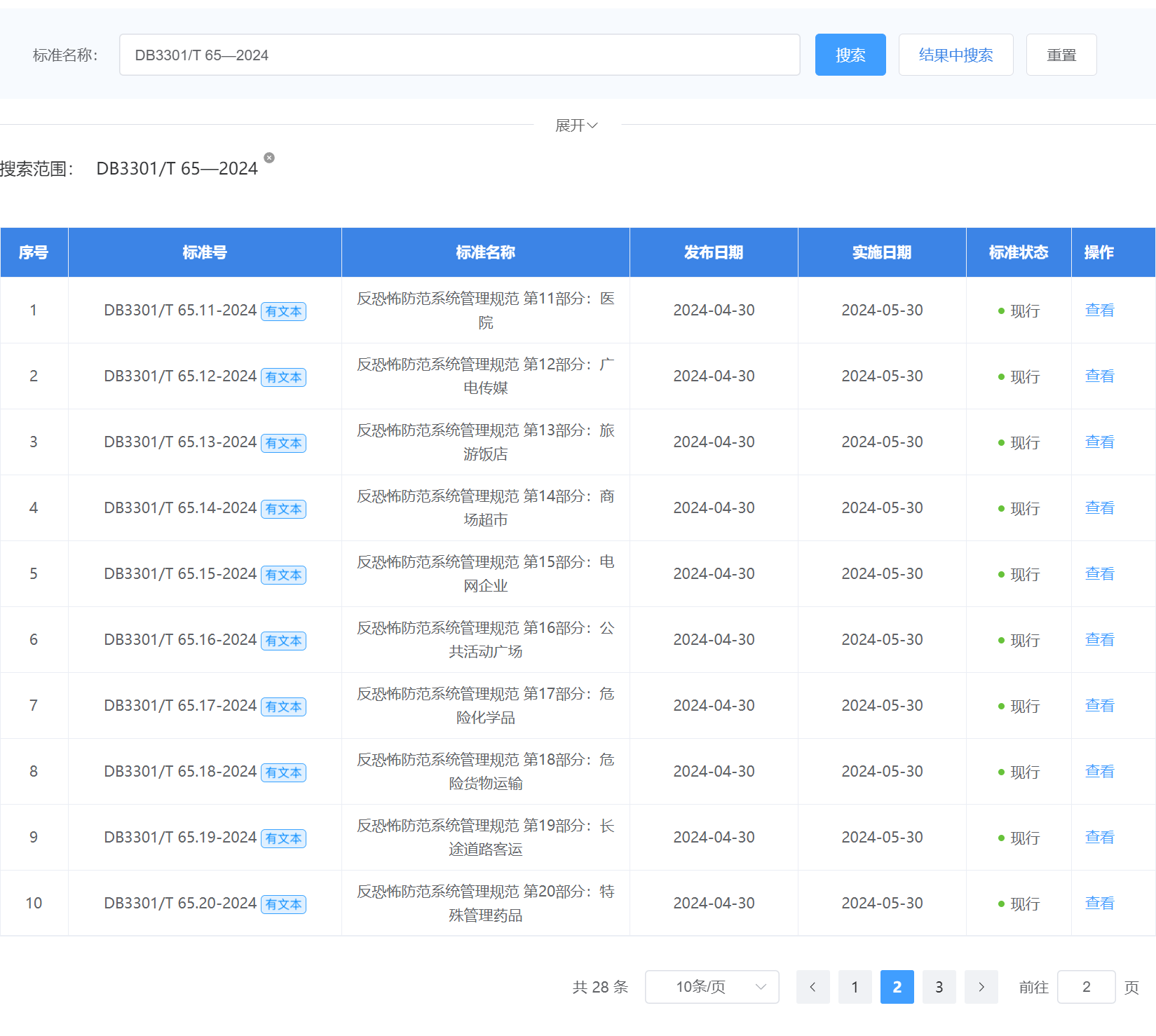The width and height of the screenshot is (1156, 1036).
Task: Click 有文本 badge for DB3301/T 65.20-2024
Action: (x=283, y=904)
